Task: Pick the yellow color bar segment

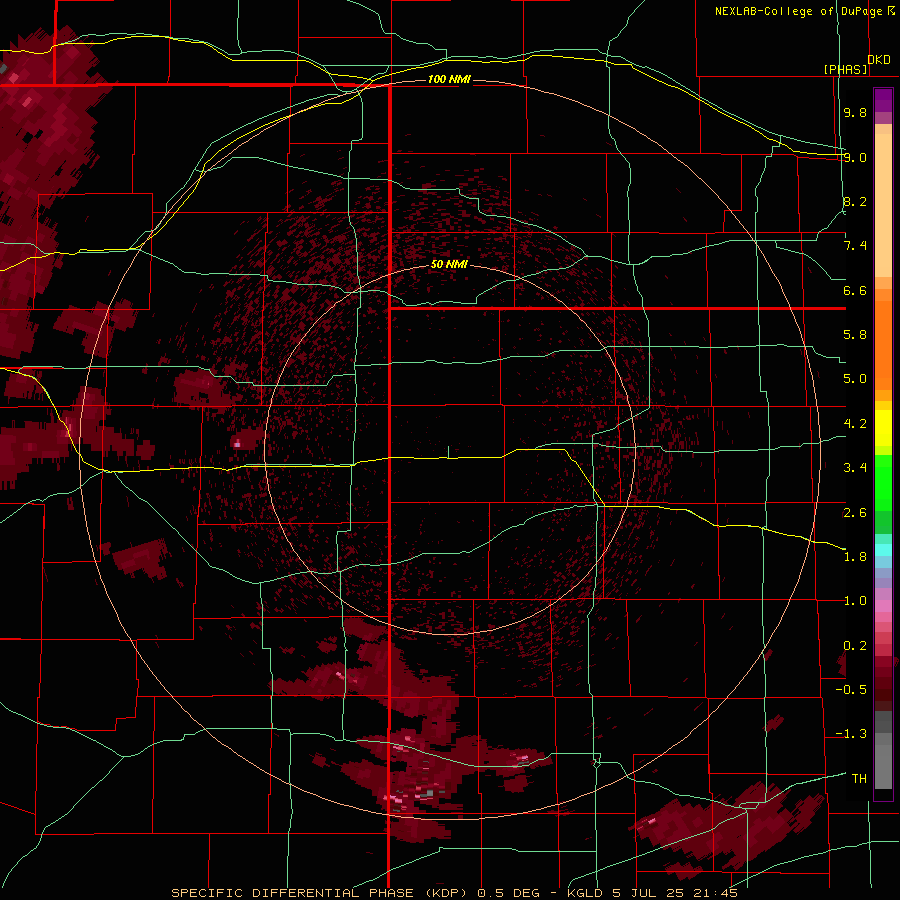Action: 883,428
